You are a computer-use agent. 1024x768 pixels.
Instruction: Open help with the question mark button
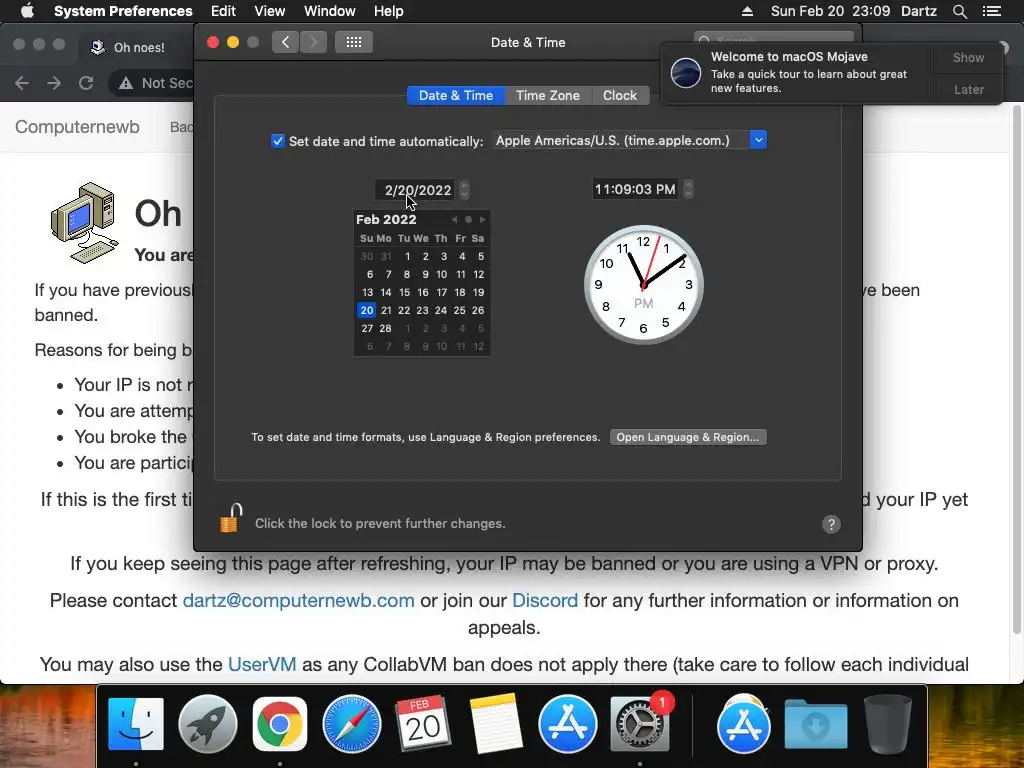831,524
